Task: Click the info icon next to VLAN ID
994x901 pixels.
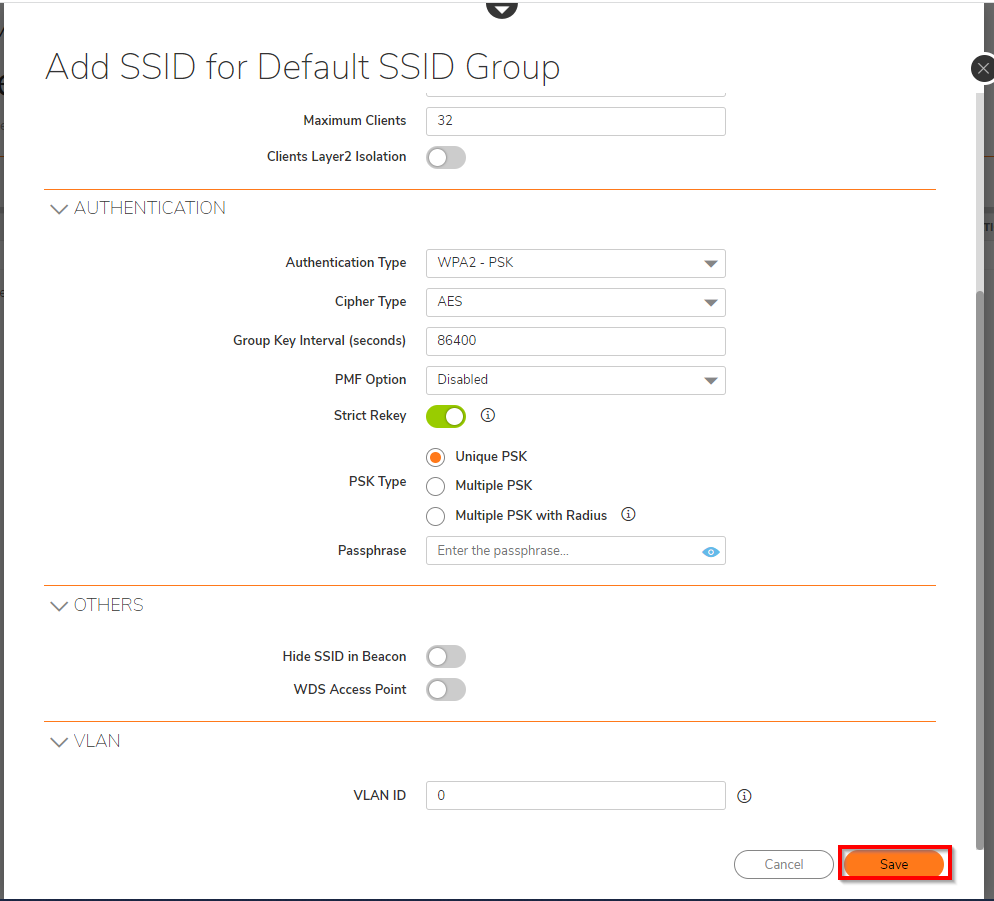Action: 744,796
